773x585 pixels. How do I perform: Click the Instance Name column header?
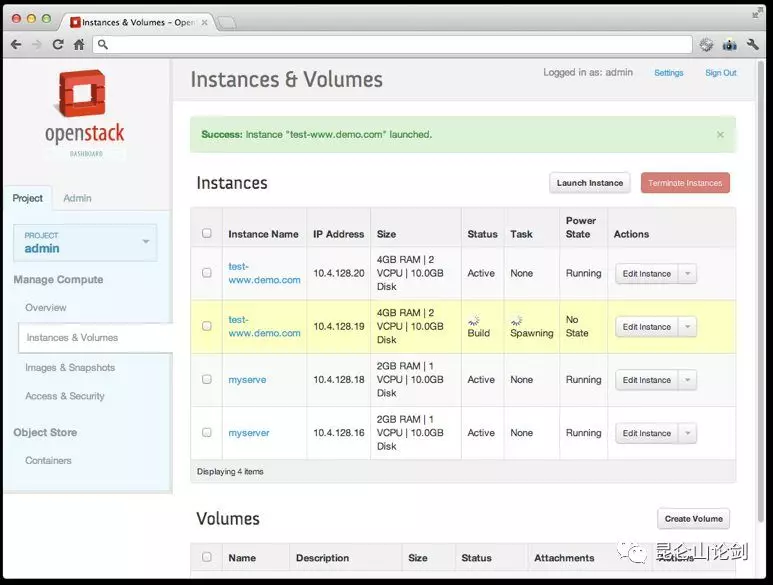point(263,234)
